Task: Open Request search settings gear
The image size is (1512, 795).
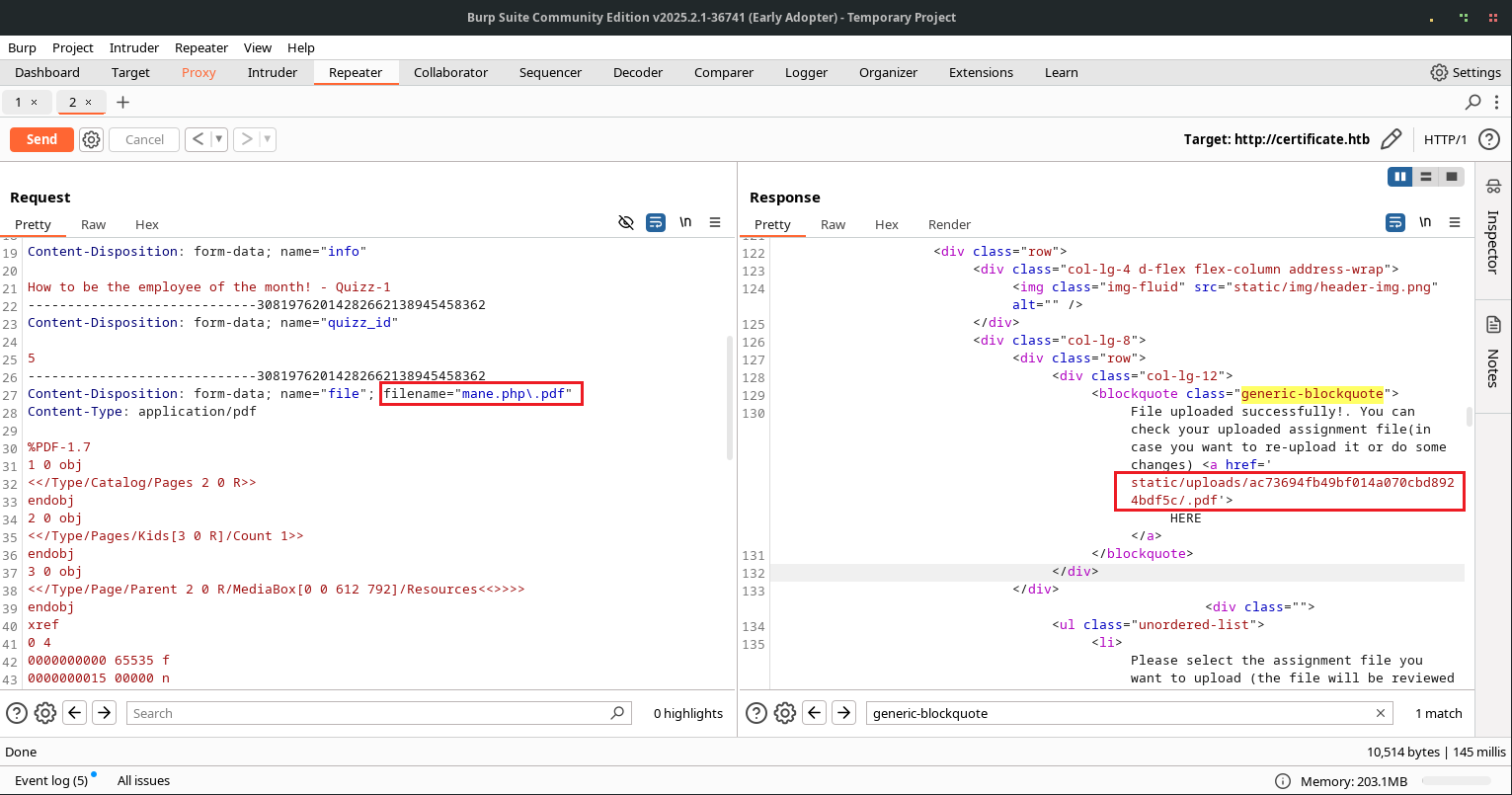Action: click(x=45, y=713)
